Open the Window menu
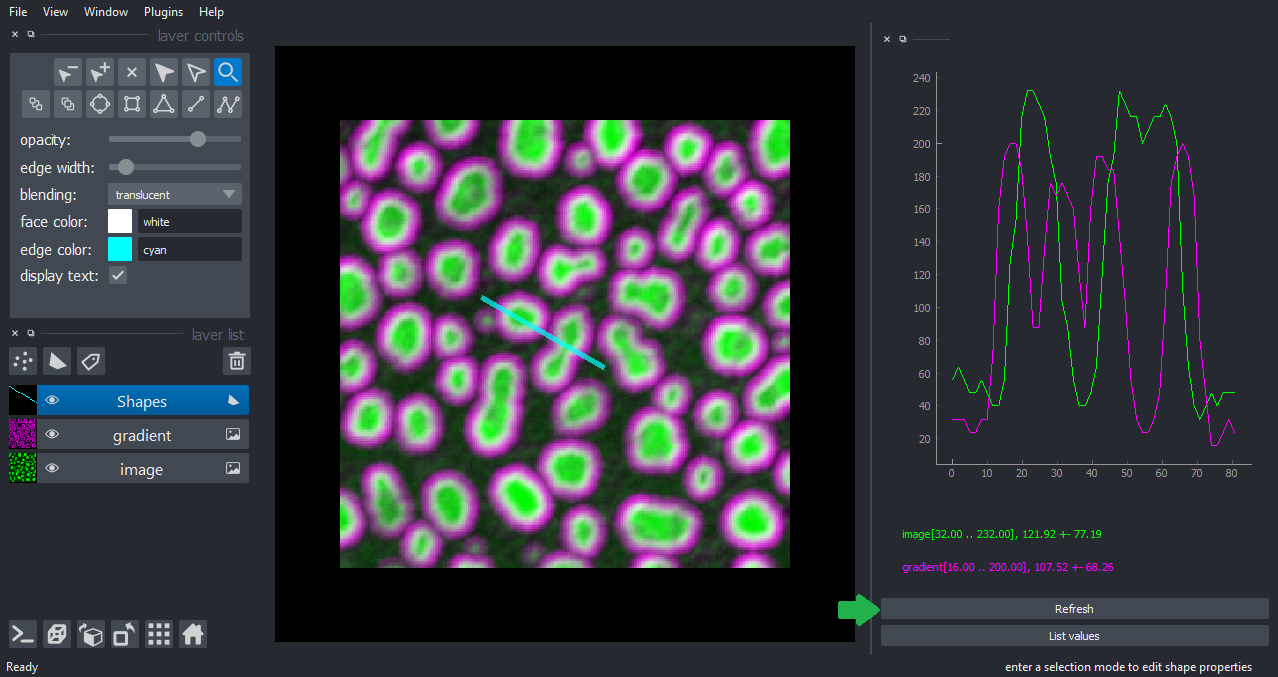Image resolution: width=1278 pixels, height=677 pixels. pos(106,12)
